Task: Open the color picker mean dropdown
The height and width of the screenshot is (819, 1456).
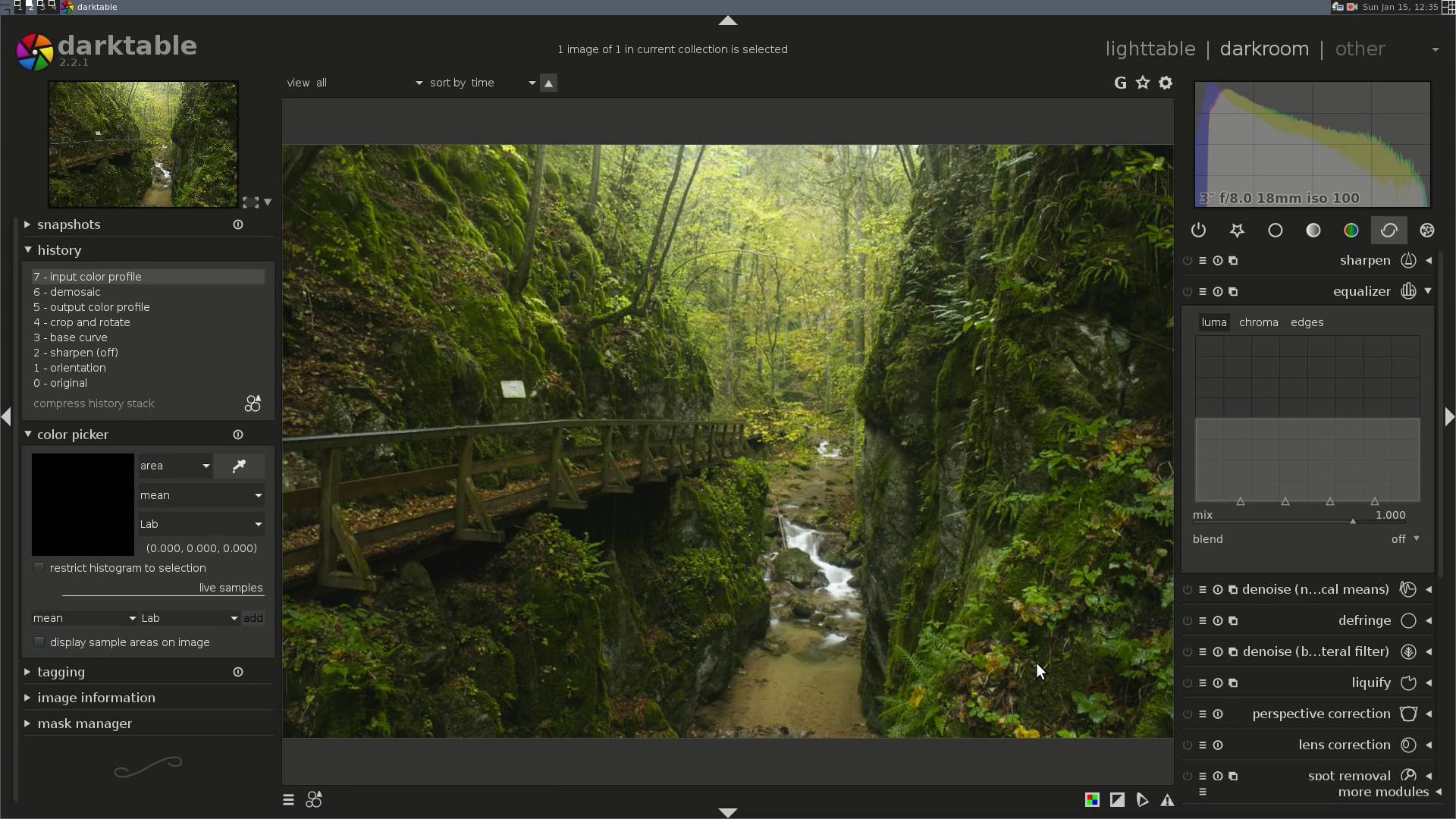Action: [x=201, y=495]
